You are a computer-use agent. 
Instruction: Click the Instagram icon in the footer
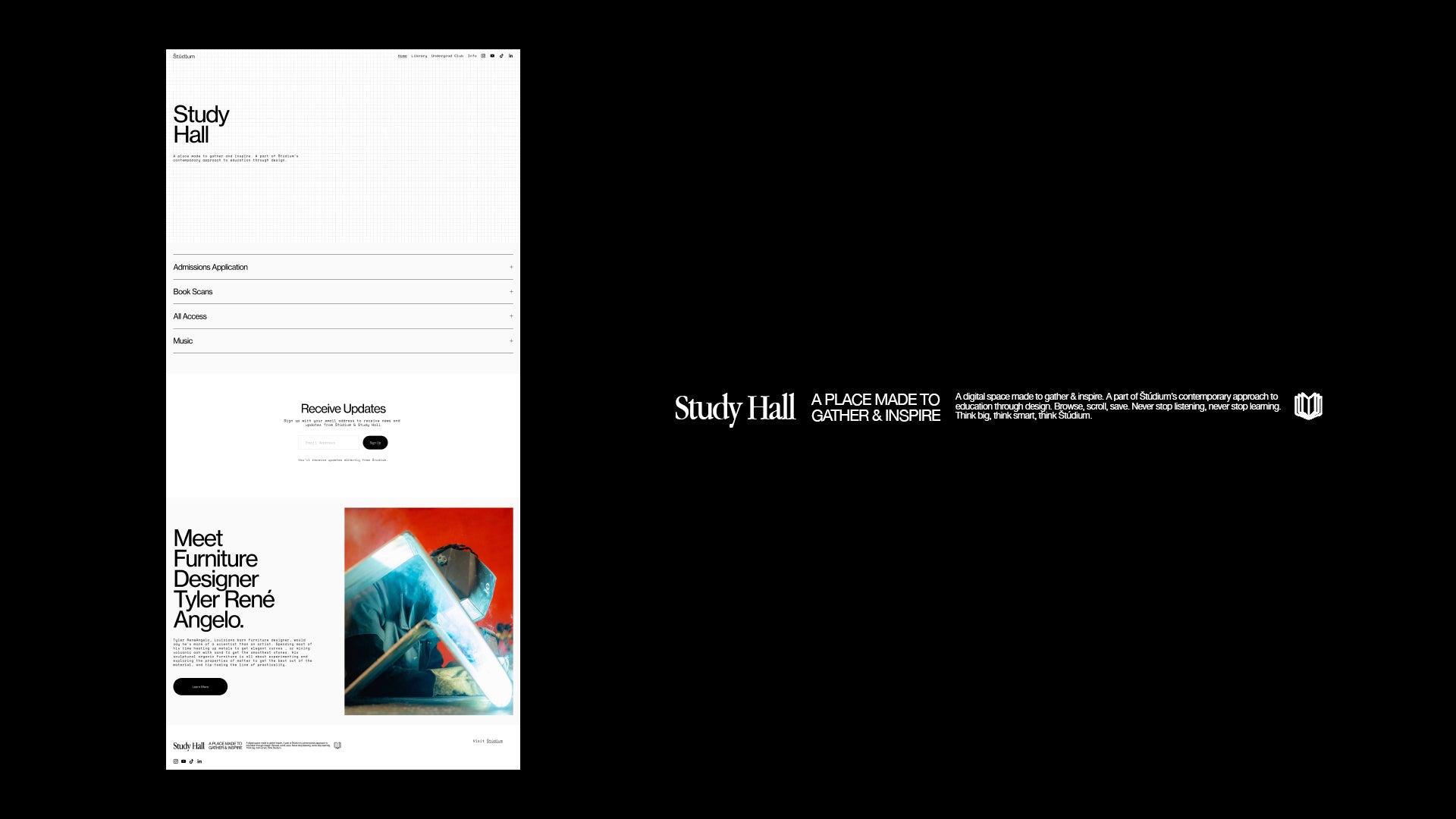click(176, 761)
